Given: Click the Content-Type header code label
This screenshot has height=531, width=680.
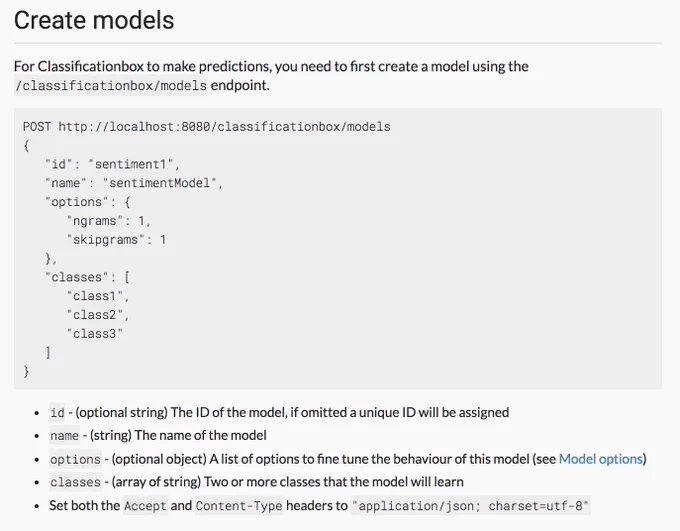Looking at the screenshot, I should pos(239,506).
